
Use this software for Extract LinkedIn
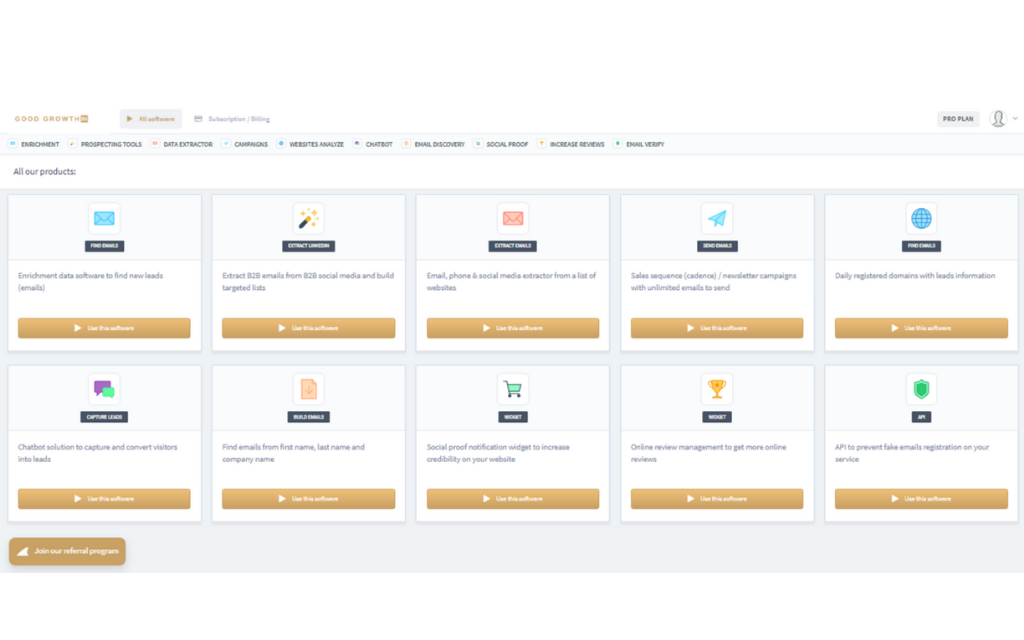pos(308,328)
